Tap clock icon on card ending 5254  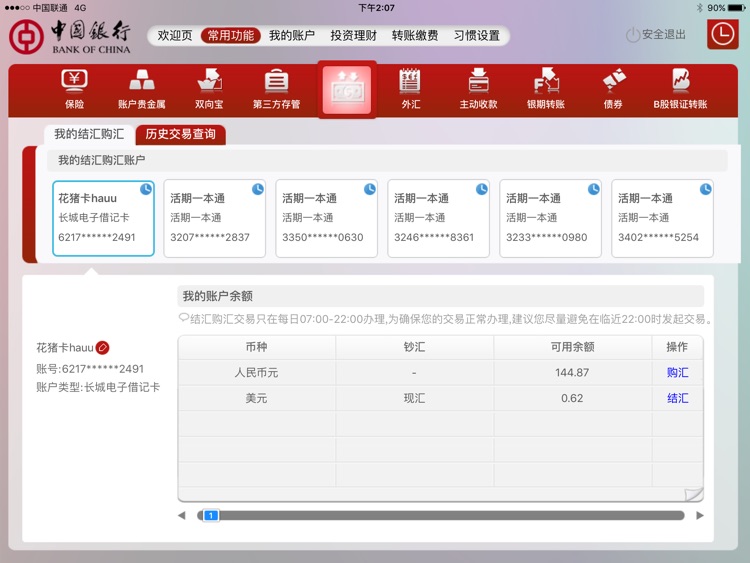(x=706, y=189)
